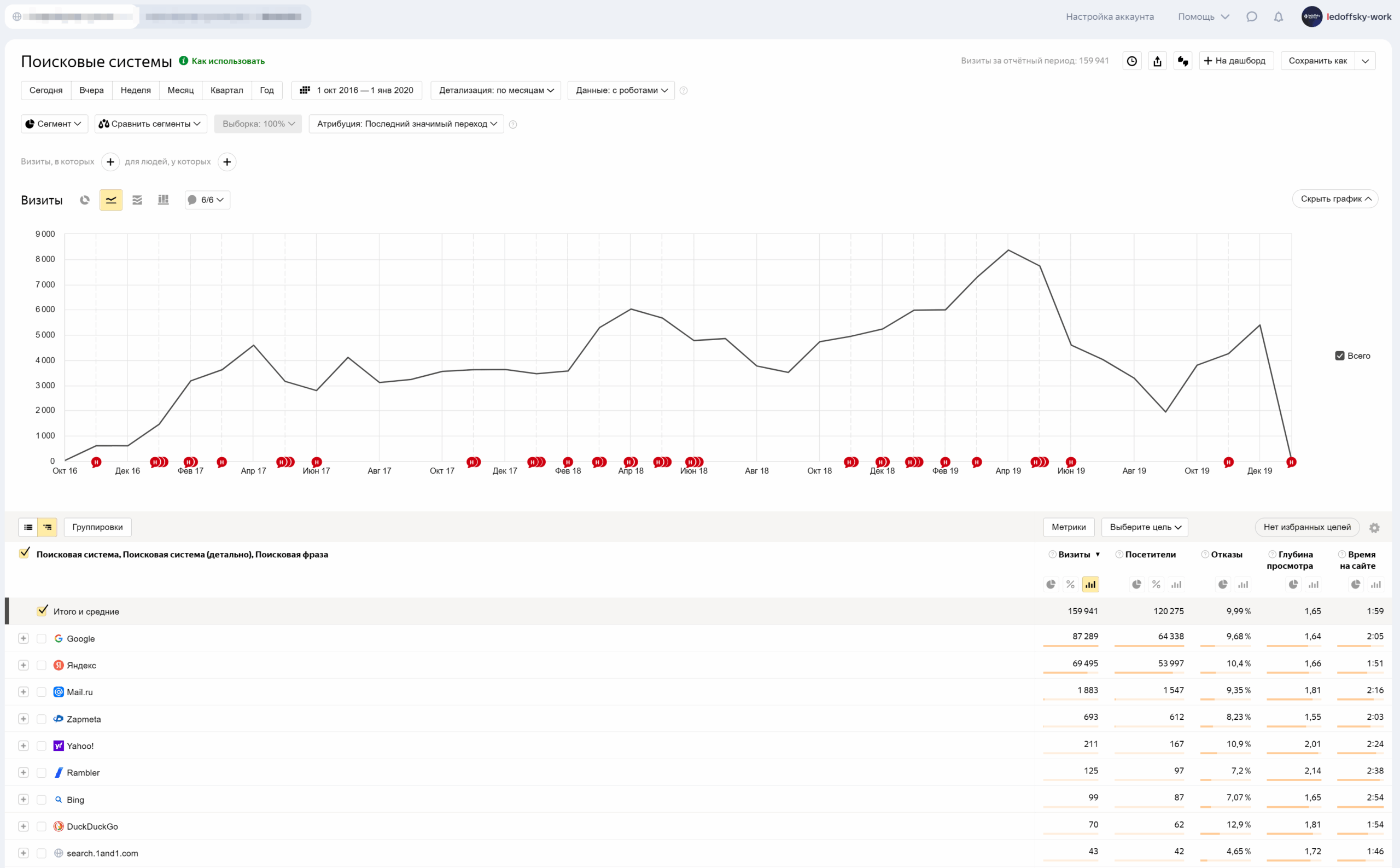Toggle the Итого и средние checkbox
This screenshot has height=868, width=1400.
(x=42, y=611)
